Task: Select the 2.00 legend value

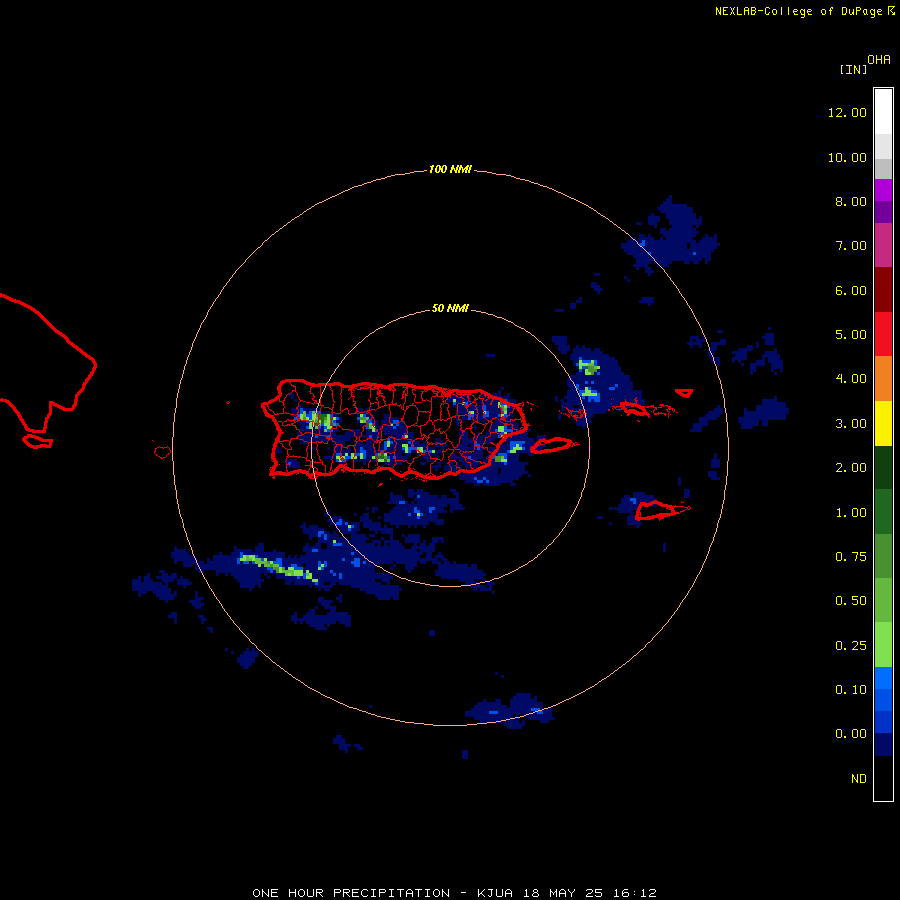Action: pos(851,468)
